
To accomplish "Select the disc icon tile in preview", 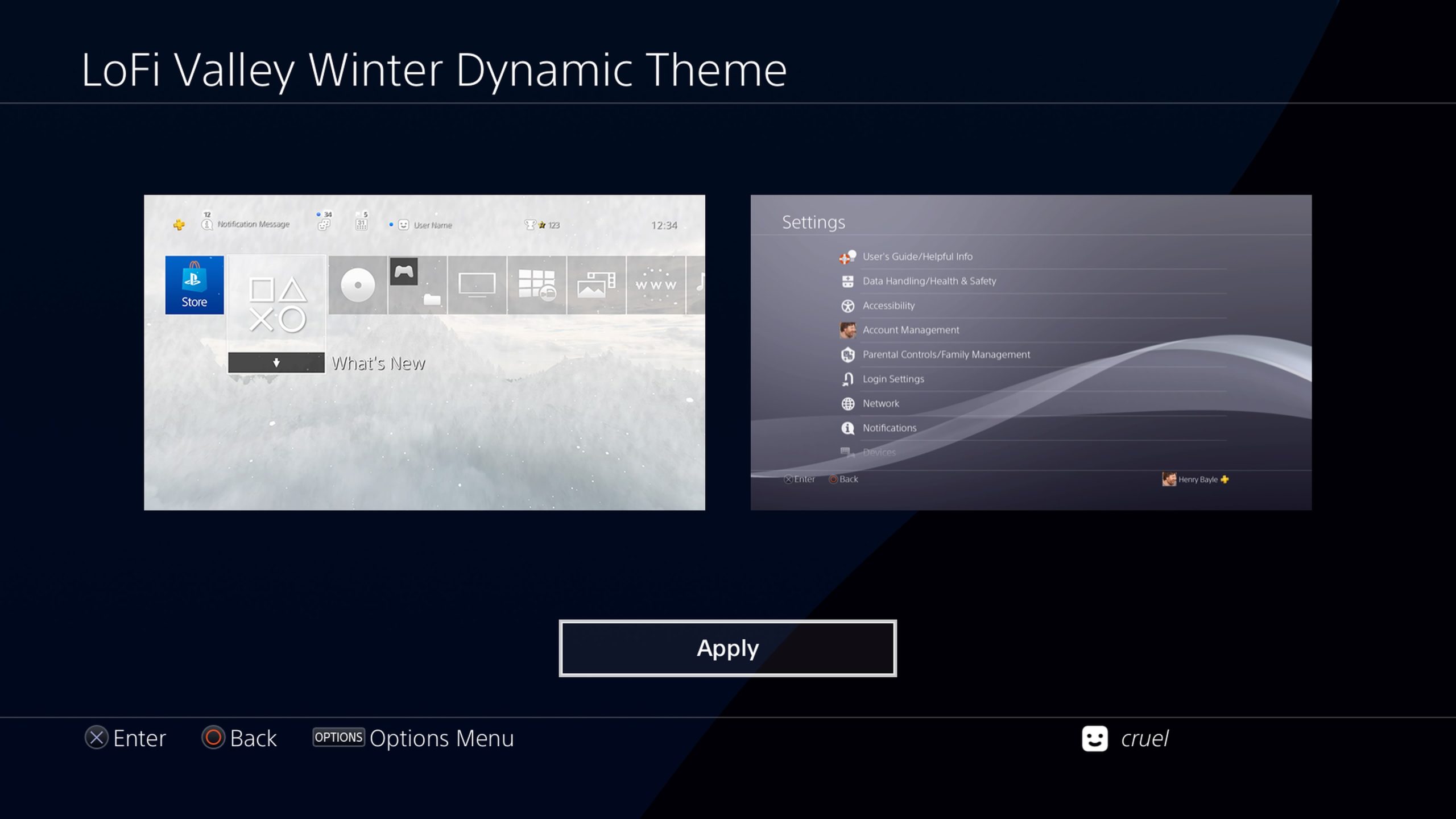I will [358, 284].
